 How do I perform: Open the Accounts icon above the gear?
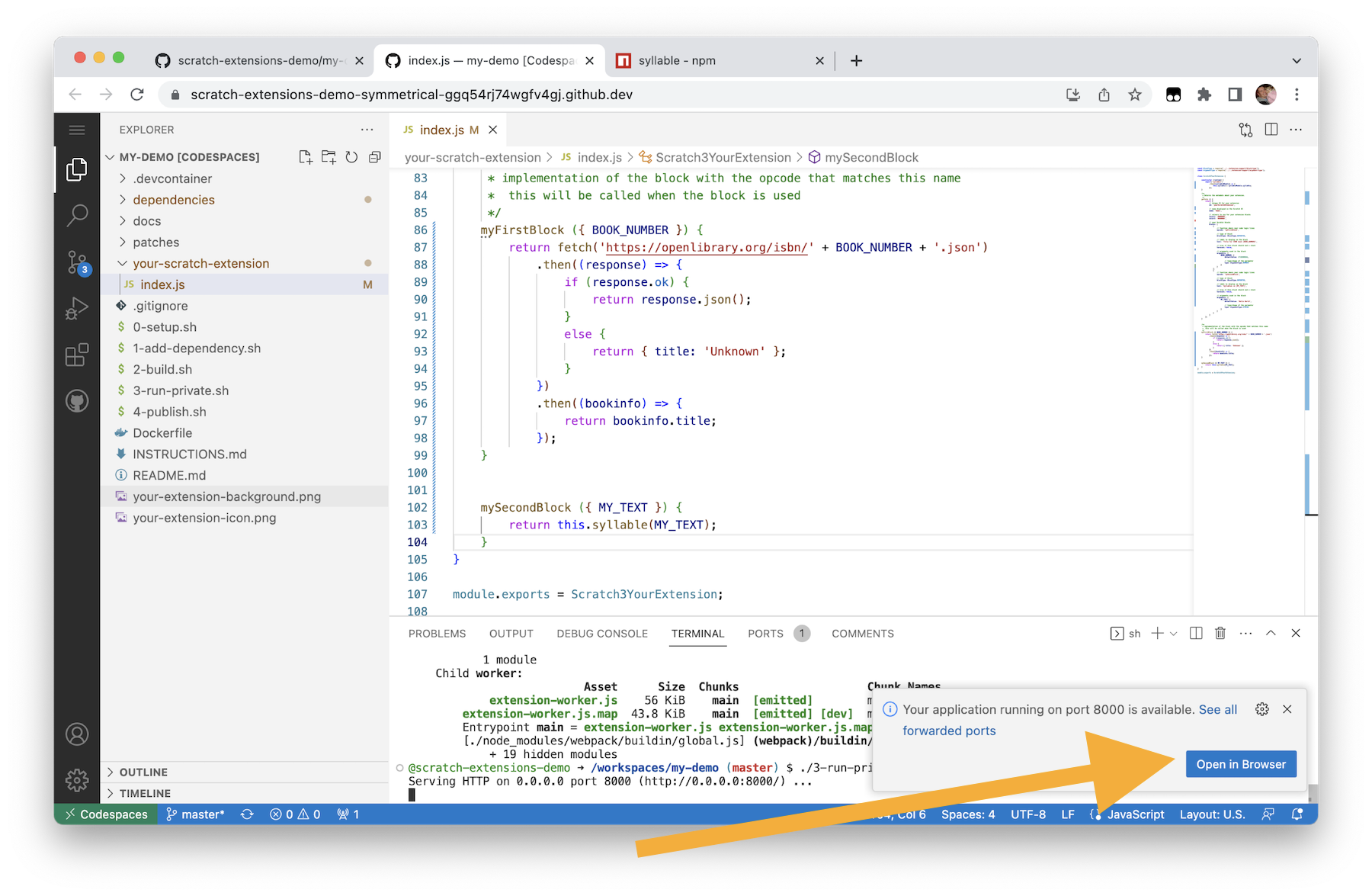click(x=77, y=734)
